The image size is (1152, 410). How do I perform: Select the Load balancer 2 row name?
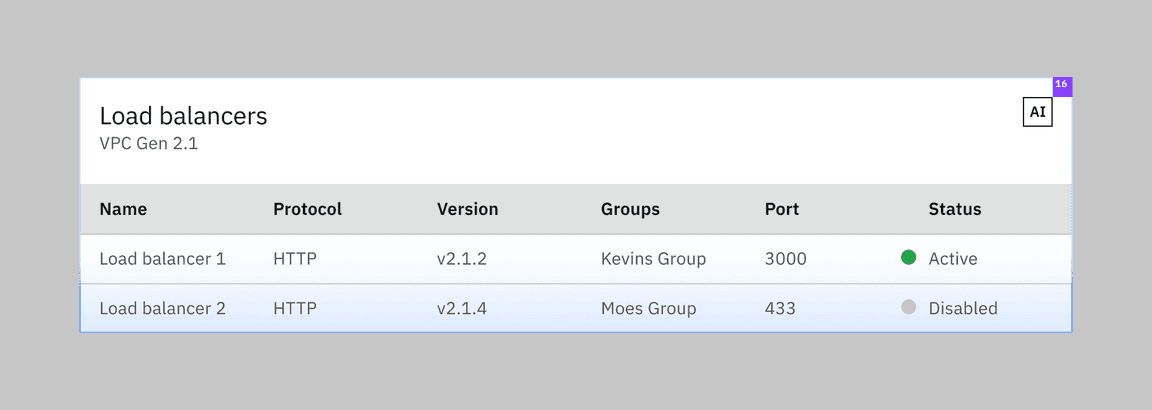pyautogui.click(x=162, y=308)
